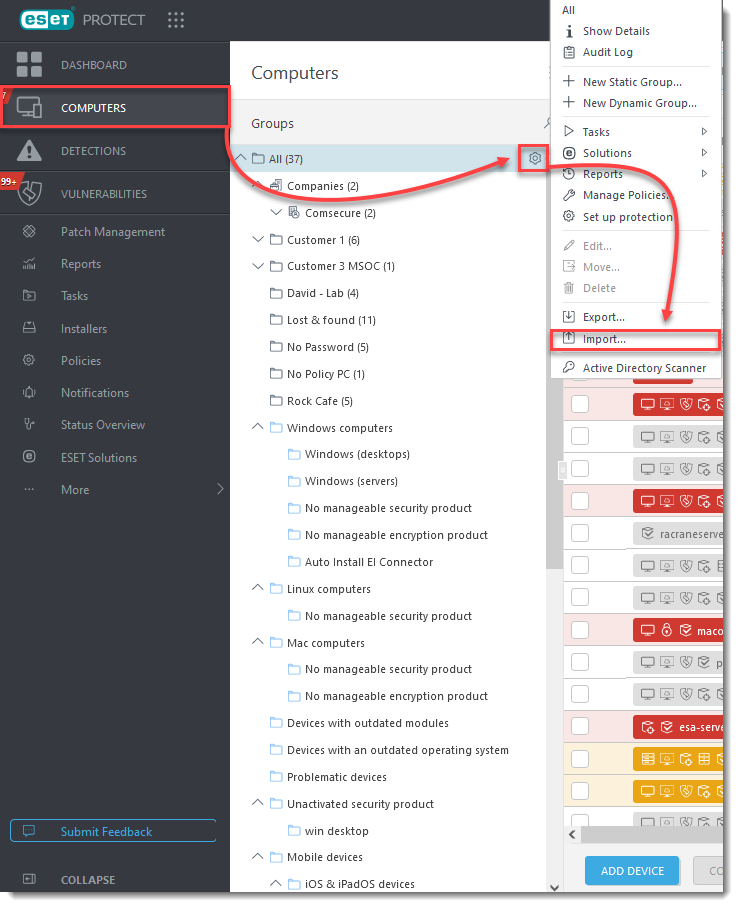This screenshot has height=907, width=738.
Task: Check the box for the maco computer row
Action: 580,630
